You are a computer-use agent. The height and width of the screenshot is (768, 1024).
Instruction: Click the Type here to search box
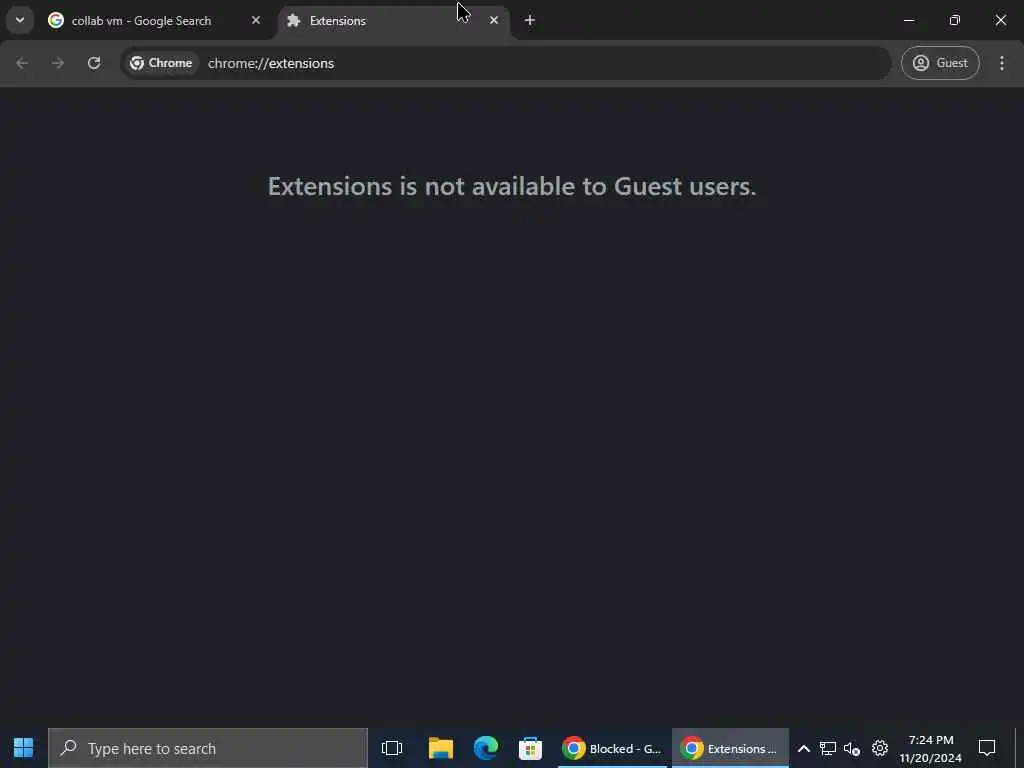[208, 748]
